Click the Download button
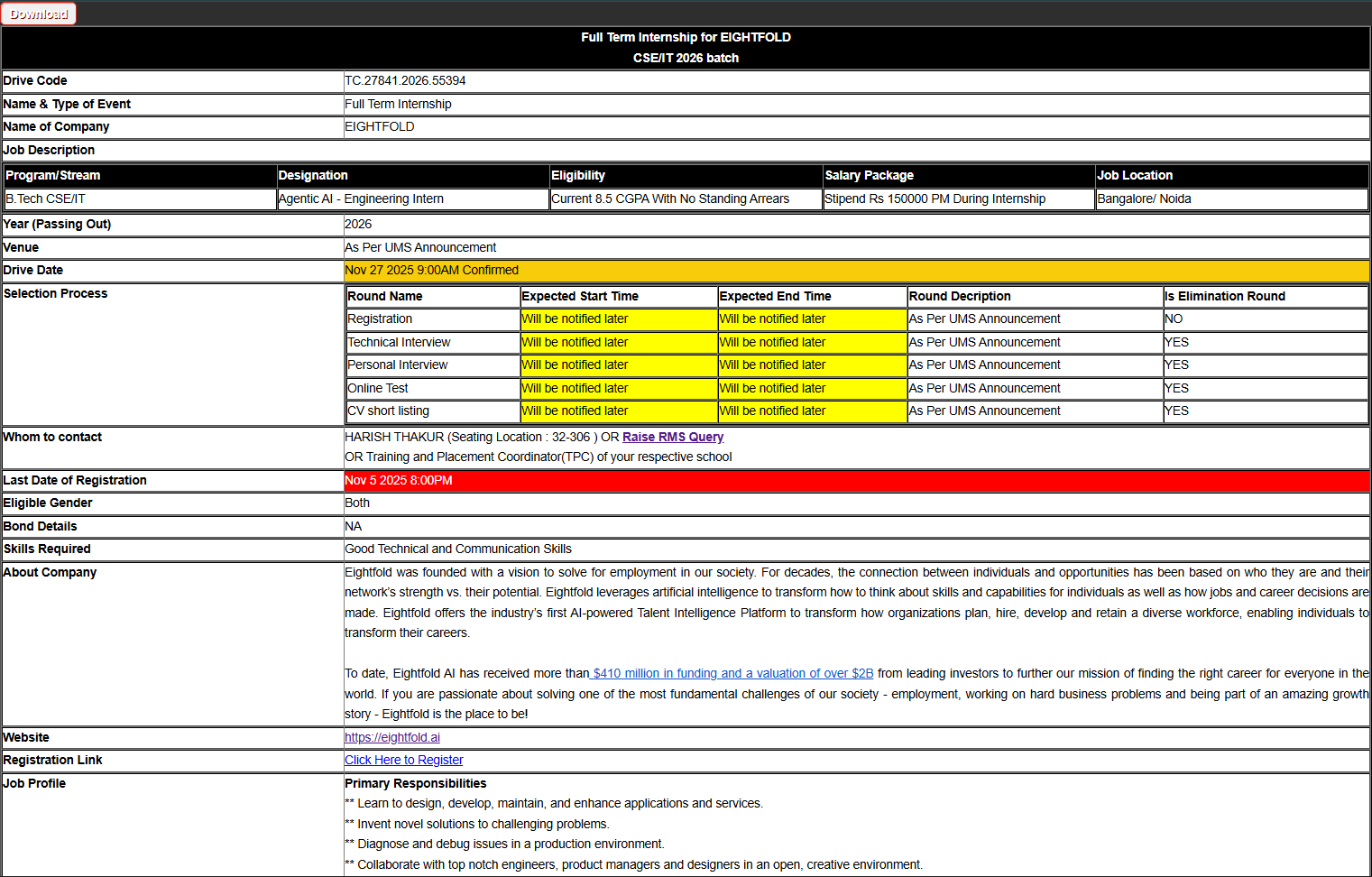 coord(38,14)
